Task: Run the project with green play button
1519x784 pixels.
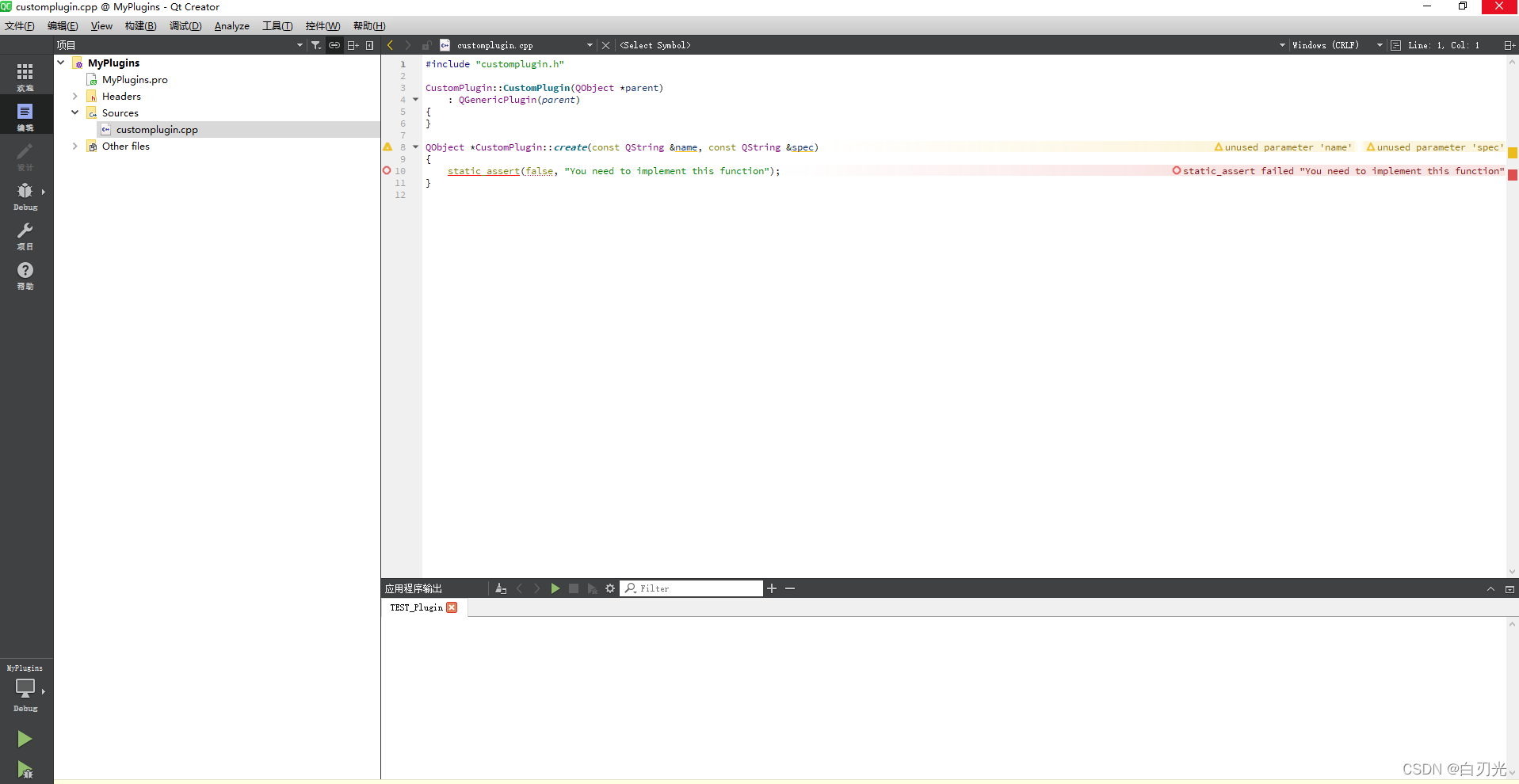Action: pos(25,739)
